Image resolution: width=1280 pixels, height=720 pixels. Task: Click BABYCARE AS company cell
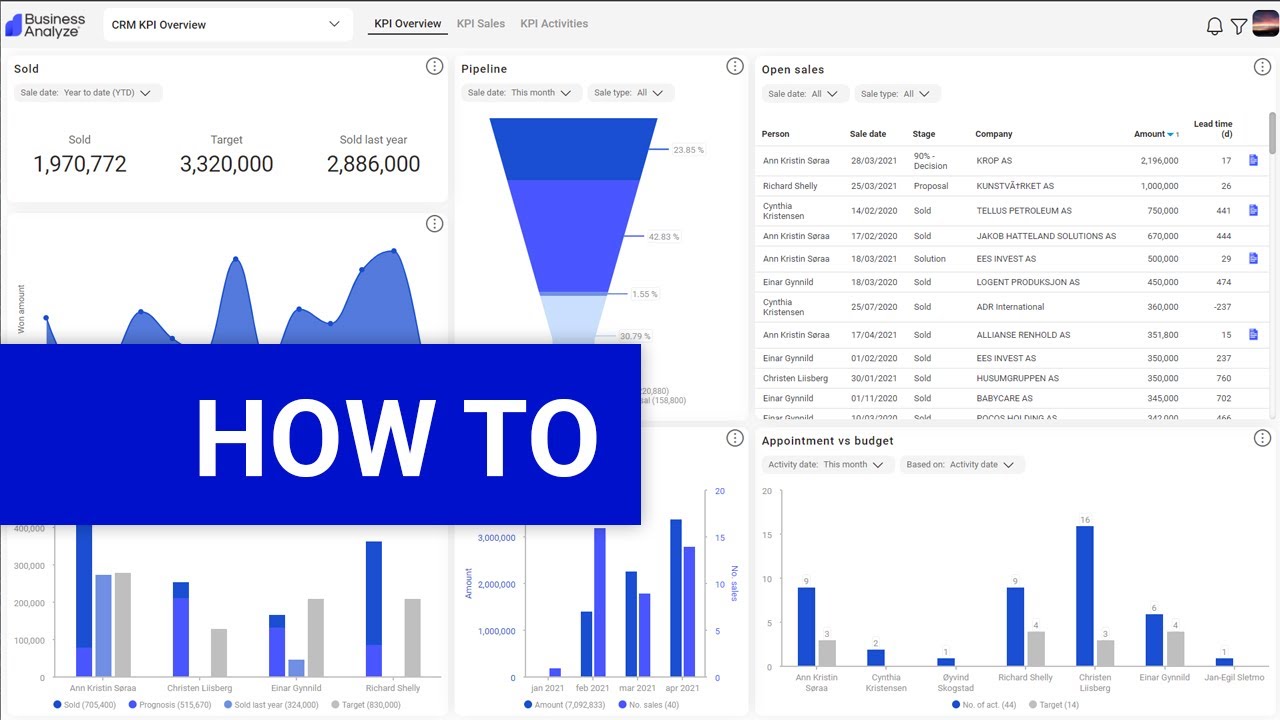[1005, 398]
